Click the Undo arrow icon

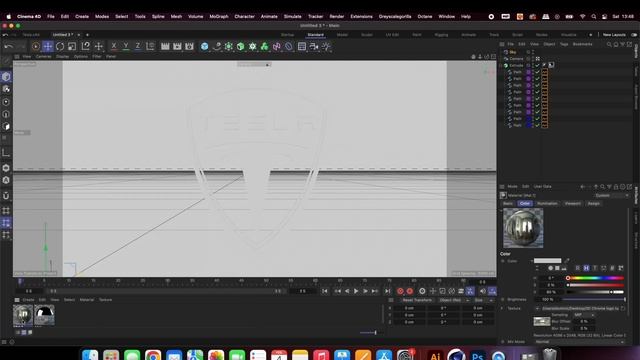click(x=8, y=47)
